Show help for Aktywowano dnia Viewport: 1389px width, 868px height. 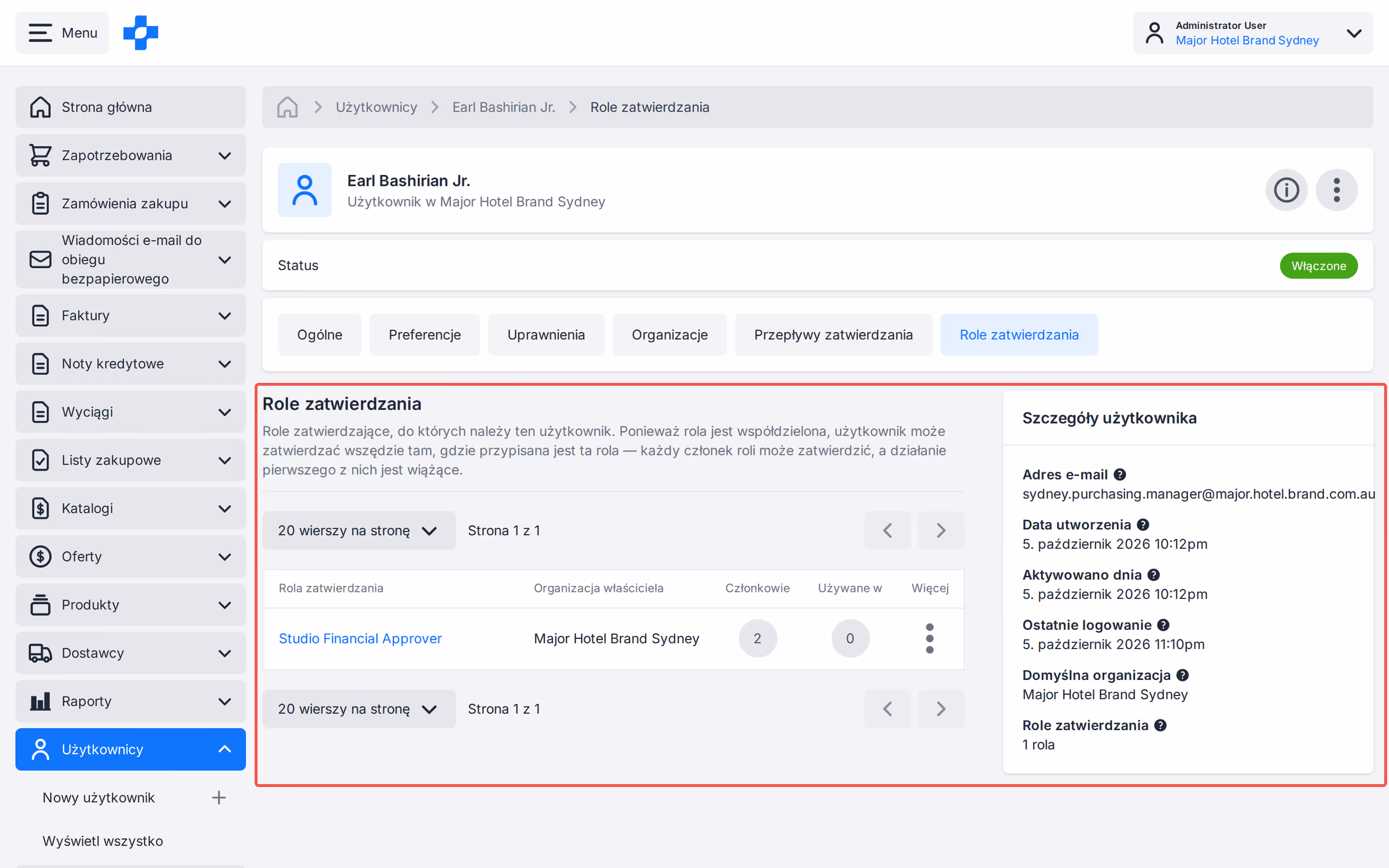pyautogui.click(x=1154, y=575)
